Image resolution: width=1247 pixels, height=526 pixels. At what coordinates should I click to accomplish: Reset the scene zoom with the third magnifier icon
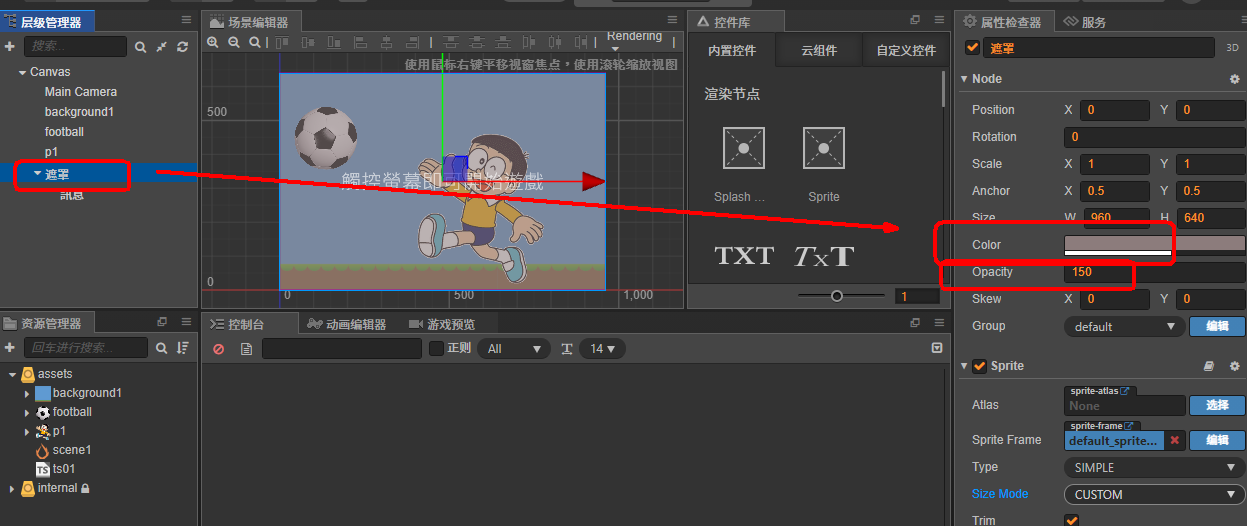255,42
